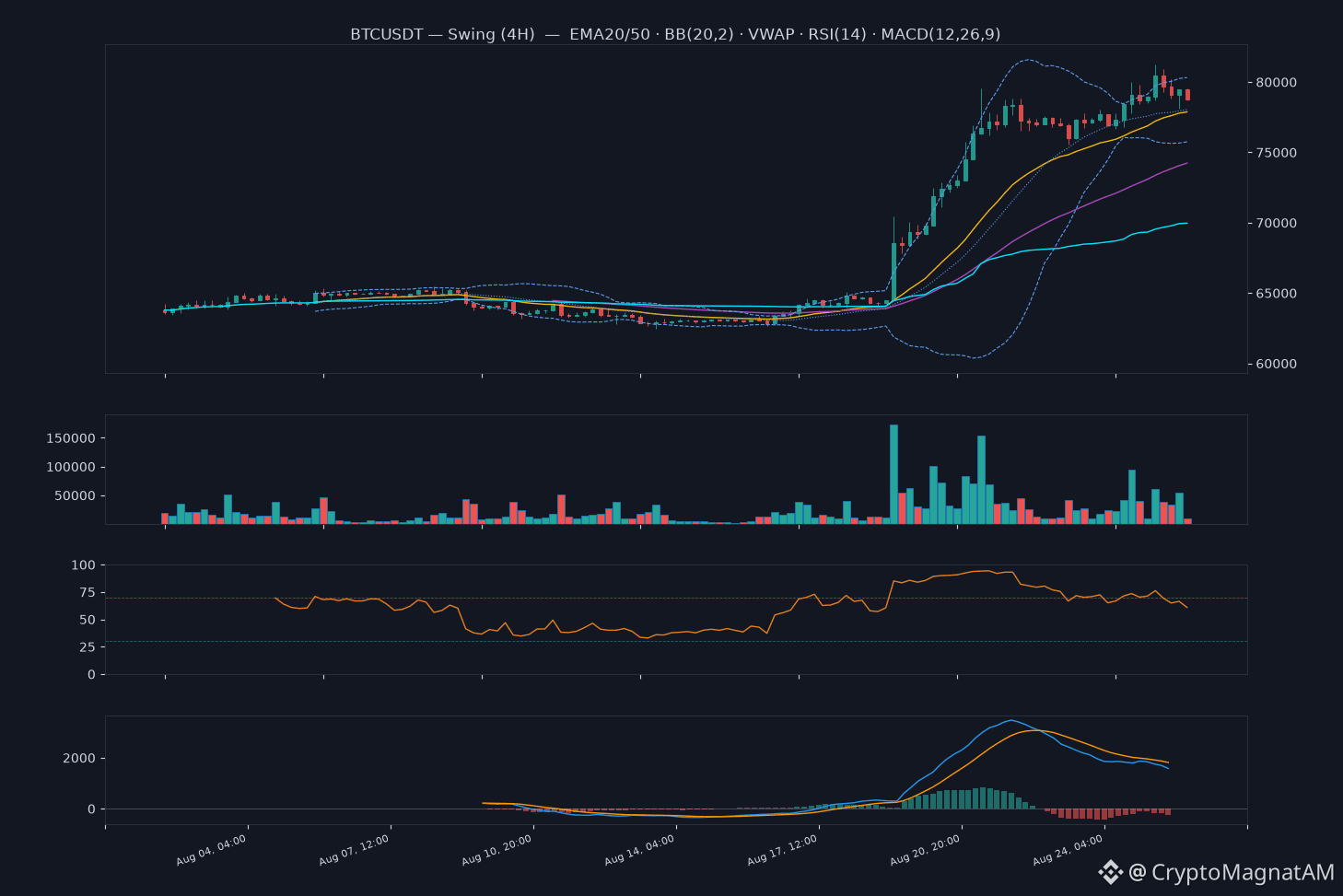Click the 75000 price axis label

pos(1277,153)
